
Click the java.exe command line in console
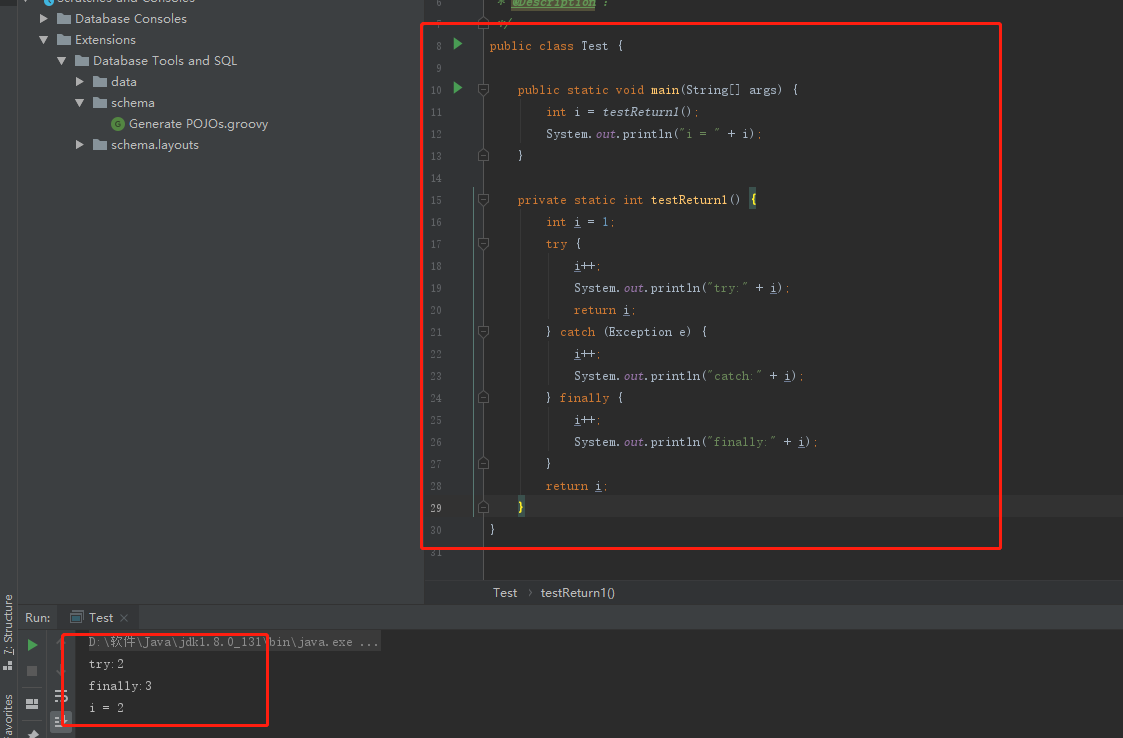click(233, 642)
